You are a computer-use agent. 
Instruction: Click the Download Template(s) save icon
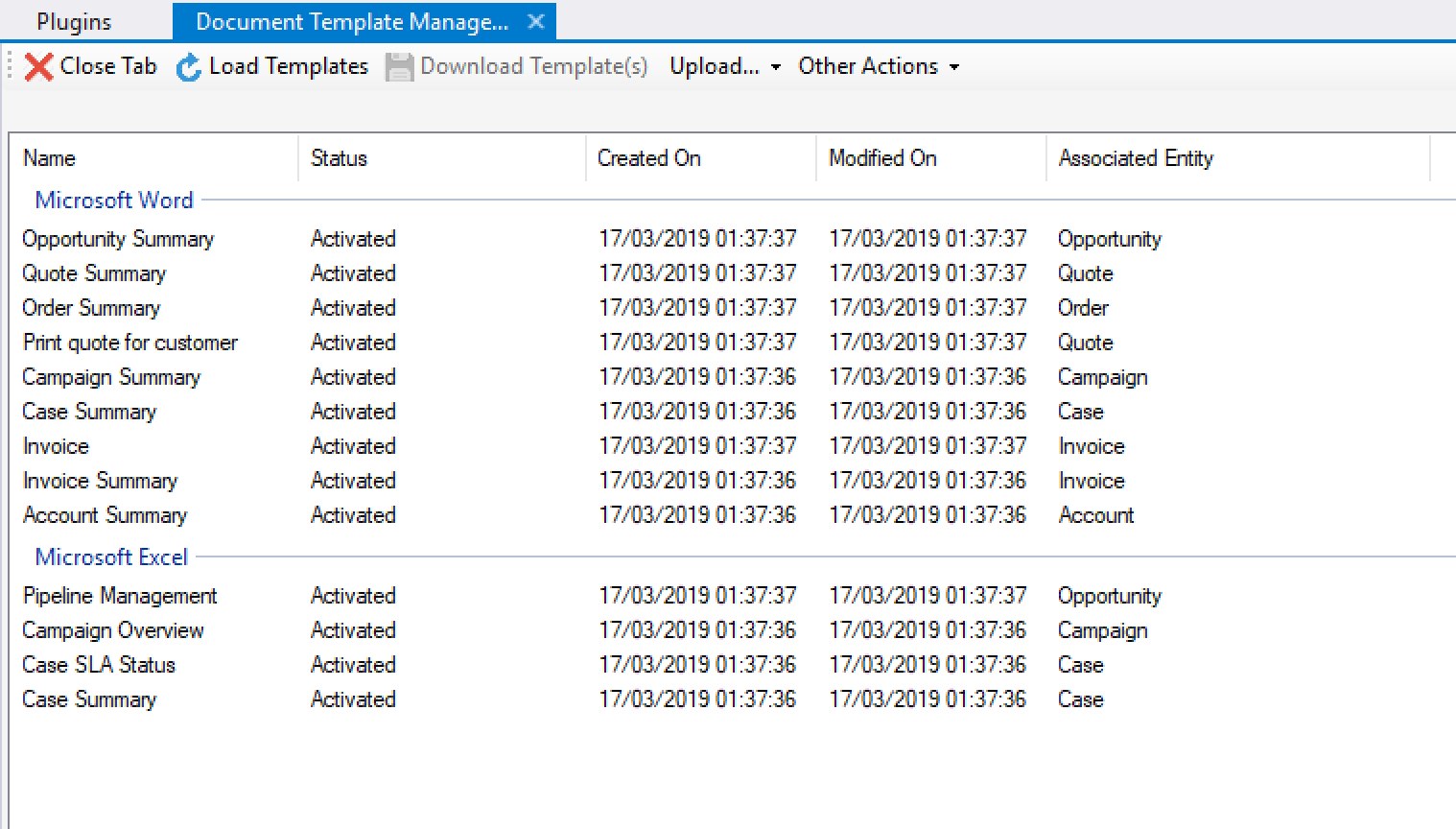[399, 65]
